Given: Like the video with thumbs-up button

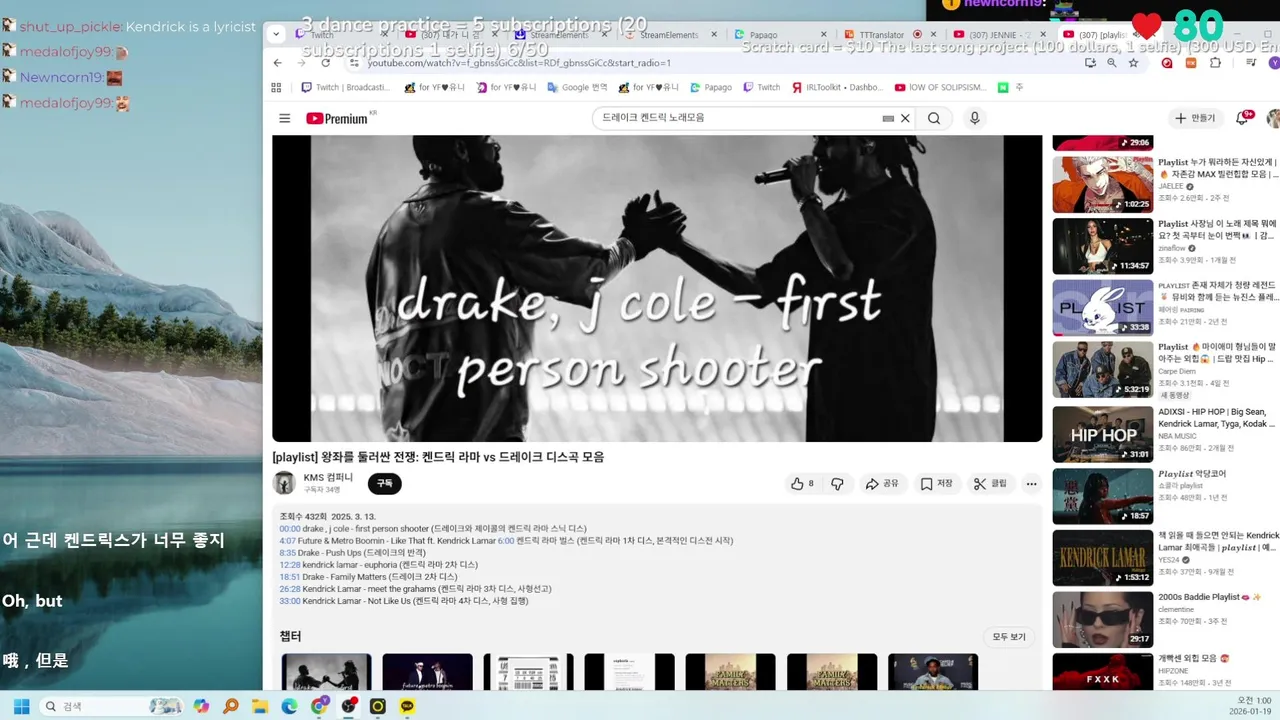Looking at the screenshot, I should click(803, 484).
